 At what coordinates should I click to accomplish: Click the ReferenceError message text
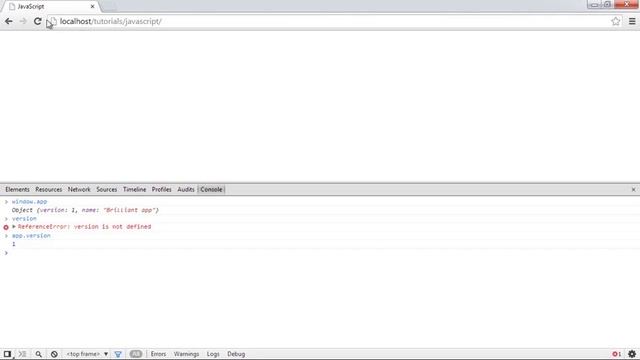point(84,227)
